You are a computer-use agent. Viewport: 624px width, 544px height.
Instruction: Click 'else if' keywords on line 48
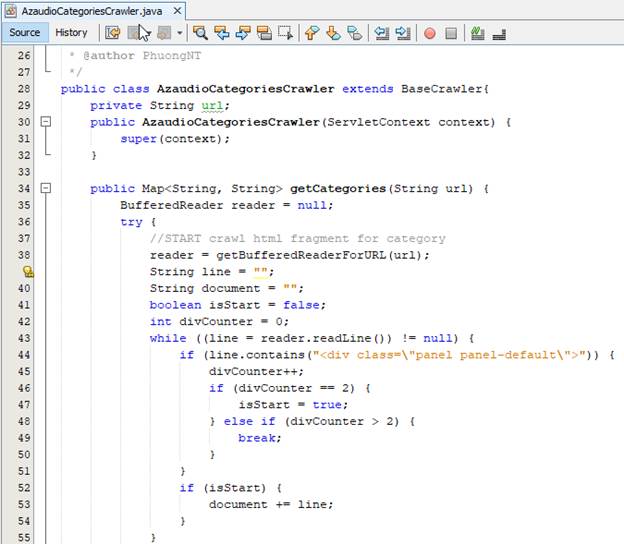point(250,421)
